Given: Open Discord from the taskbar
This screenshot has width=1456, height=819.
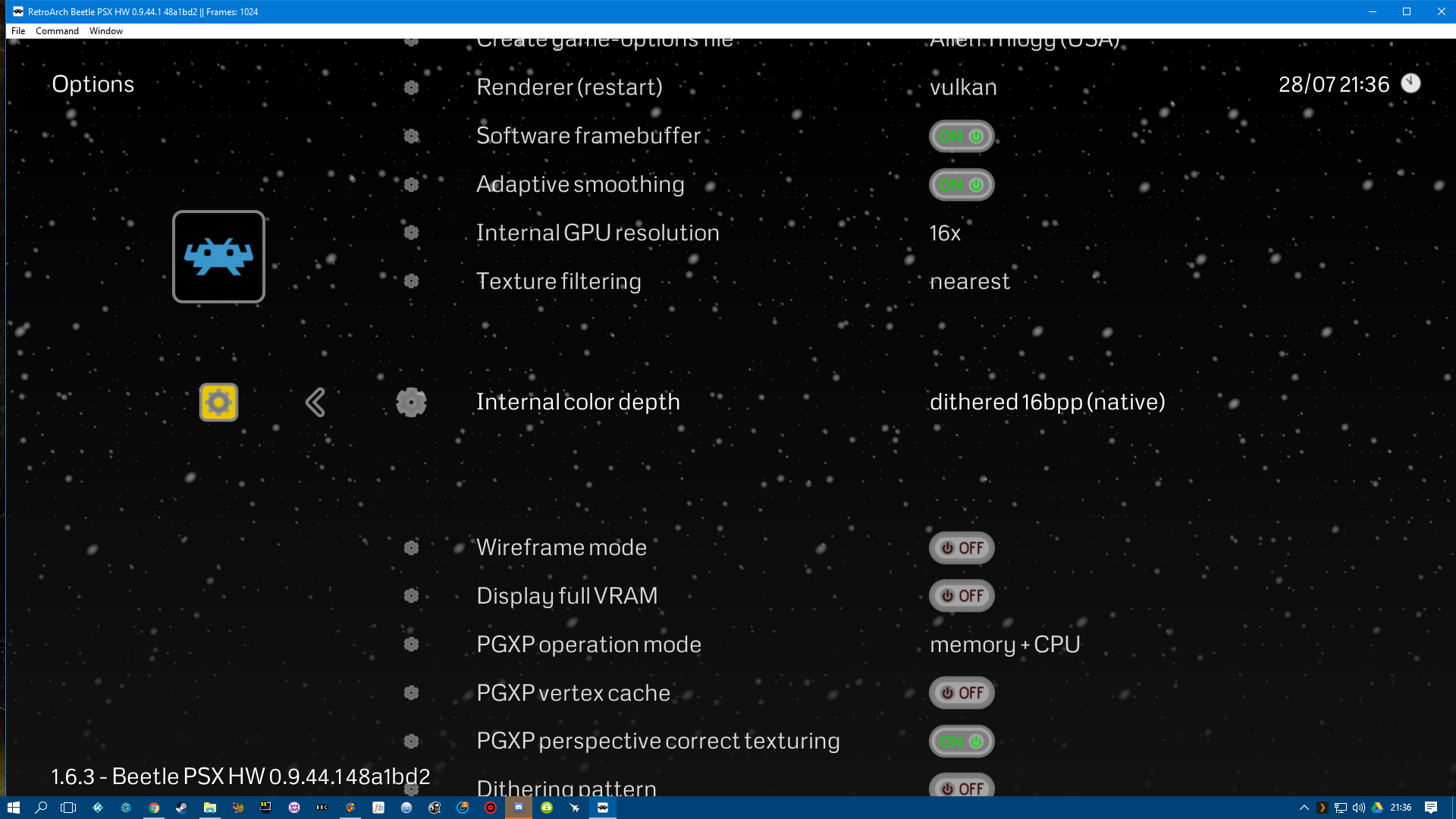Looking at the screenshot, I should (519, 808).
